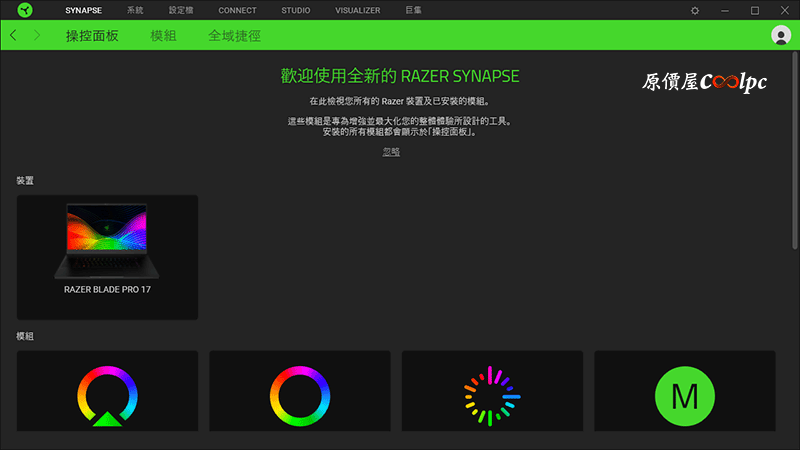The width and height of the screenshot is (800, 450).
Task: Open the Chroma Connect module icon with triangle
Action: point(107,396)
